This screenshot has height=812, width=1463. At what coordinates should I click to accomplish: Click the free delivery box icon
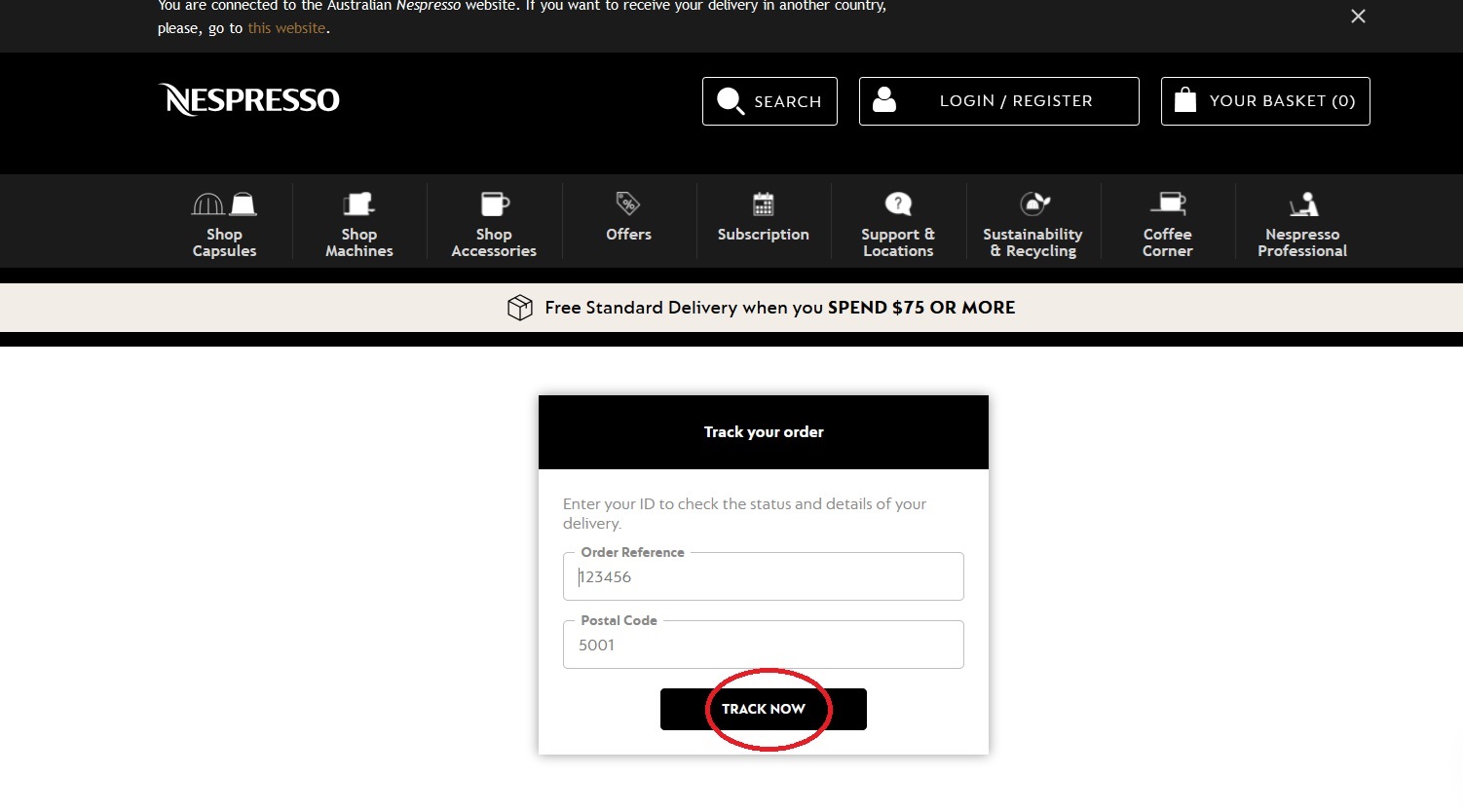520,308
